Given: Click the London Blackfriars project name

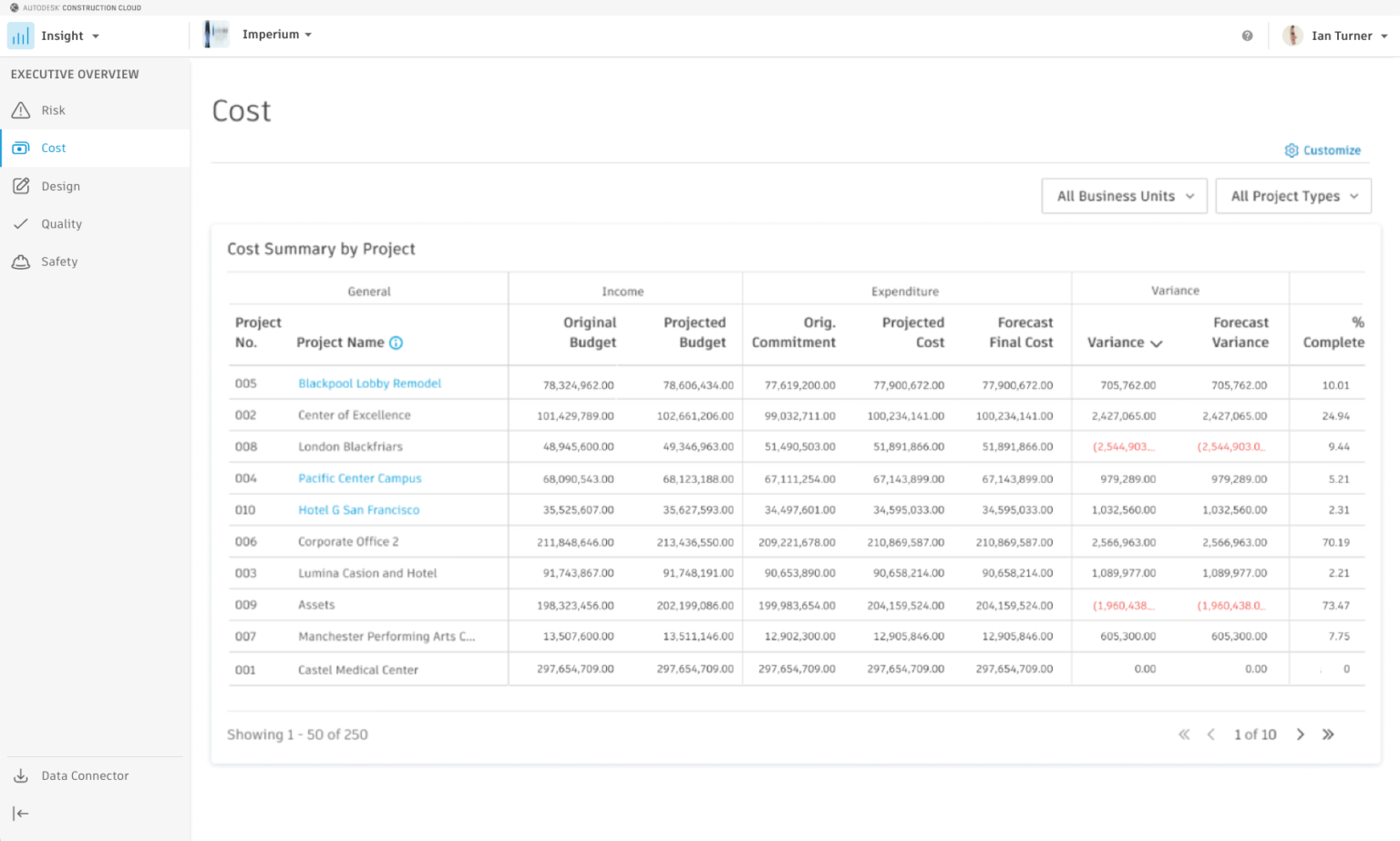Looking at the screenshot, I should [x=350, y=446].
